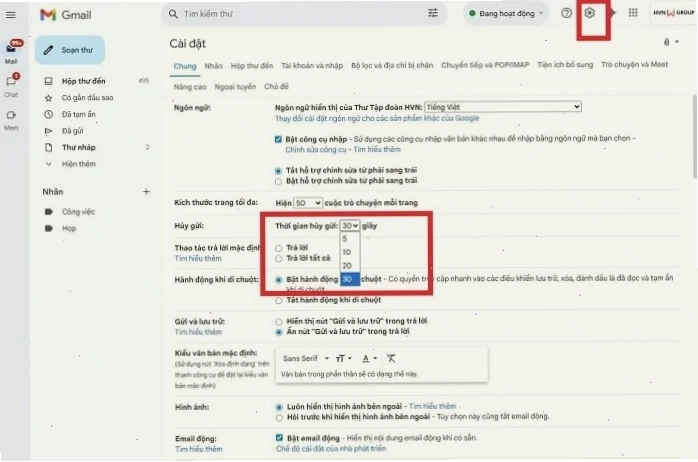Select Tắt hỗ trợ chỉnh sửa từ phải sang trái
The width and height of the screenshot is (698, 462).
278,170
